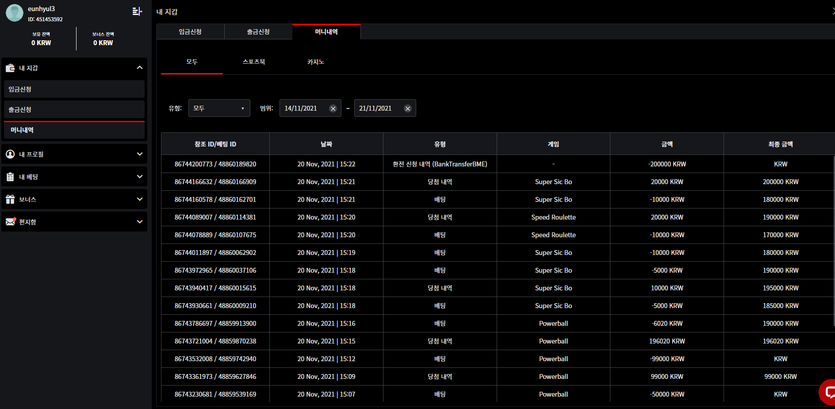Click the sidebar collapse icon beside username

tap(137, 12)
